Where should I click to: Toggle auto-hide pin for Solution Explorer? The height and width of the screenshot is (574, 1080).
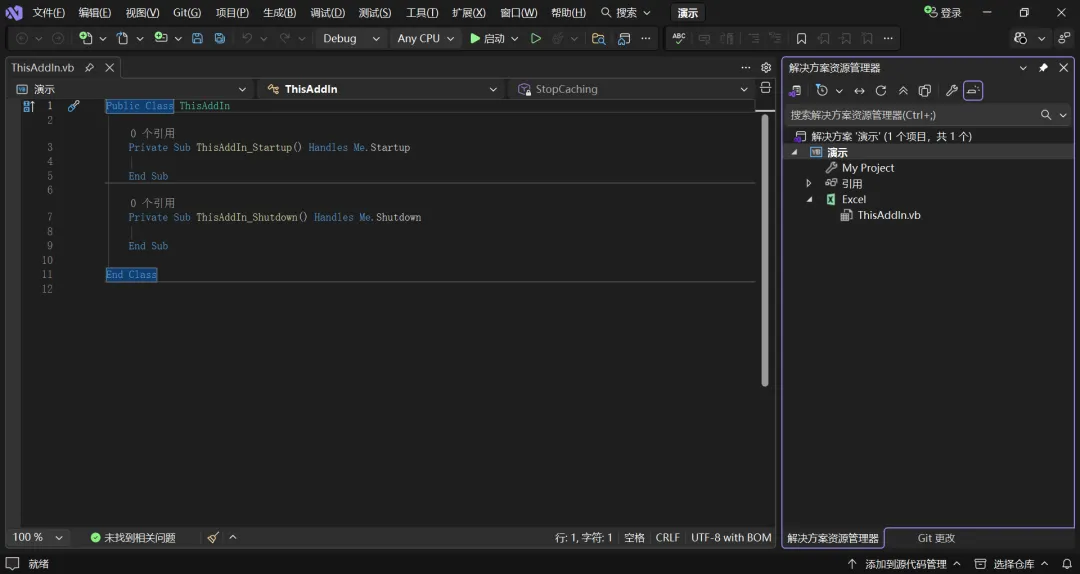click(1043, 68)
